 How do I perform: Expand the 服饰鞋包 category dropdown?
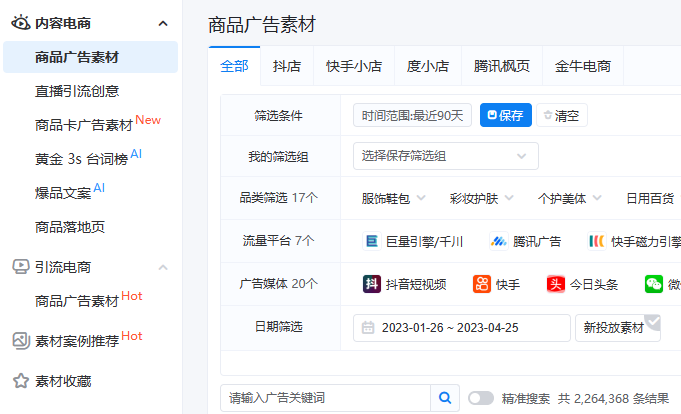393,199
